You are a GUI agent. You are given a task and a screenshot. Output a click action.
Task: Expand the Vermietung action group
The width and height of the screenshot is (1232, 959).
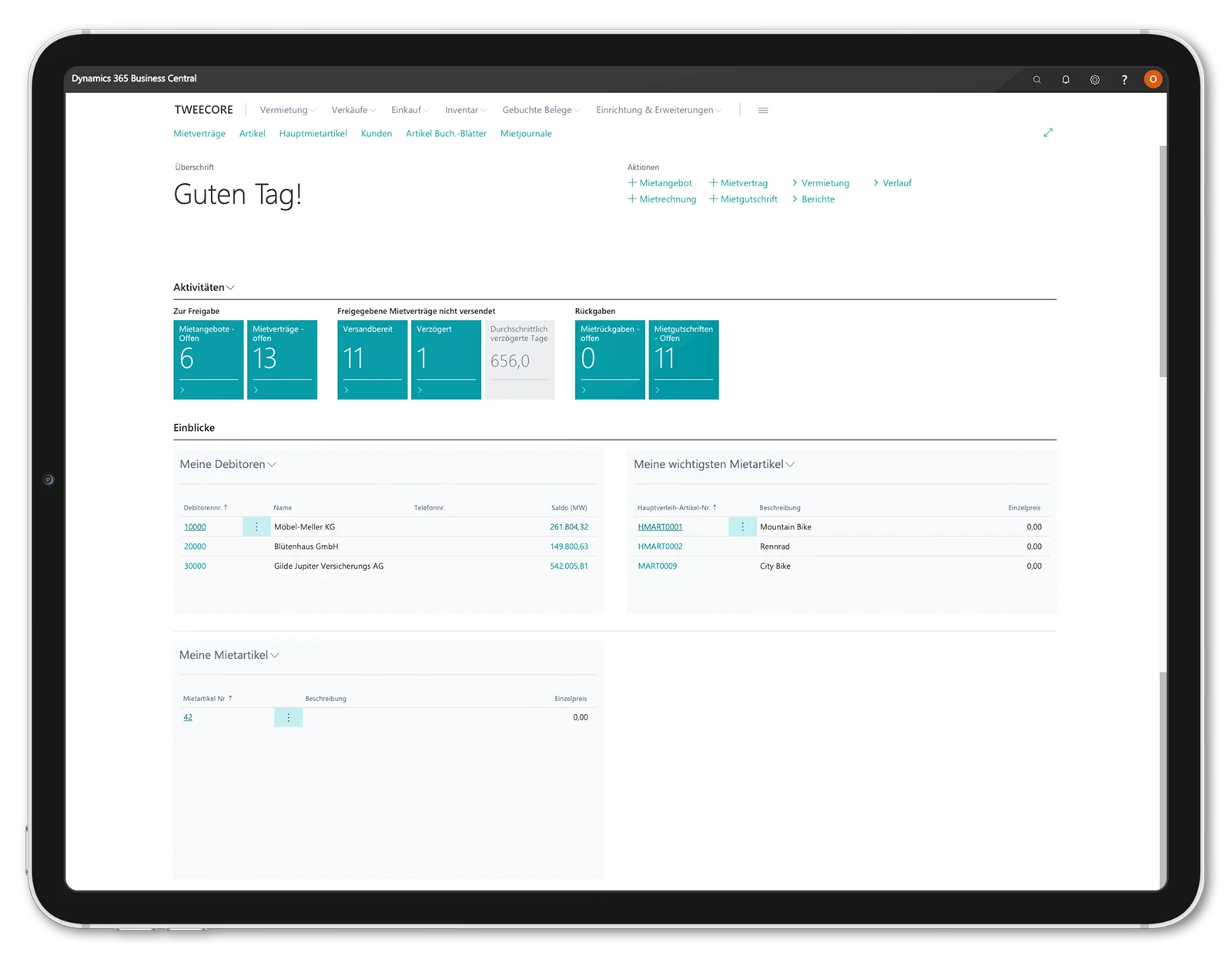[821, 183]
